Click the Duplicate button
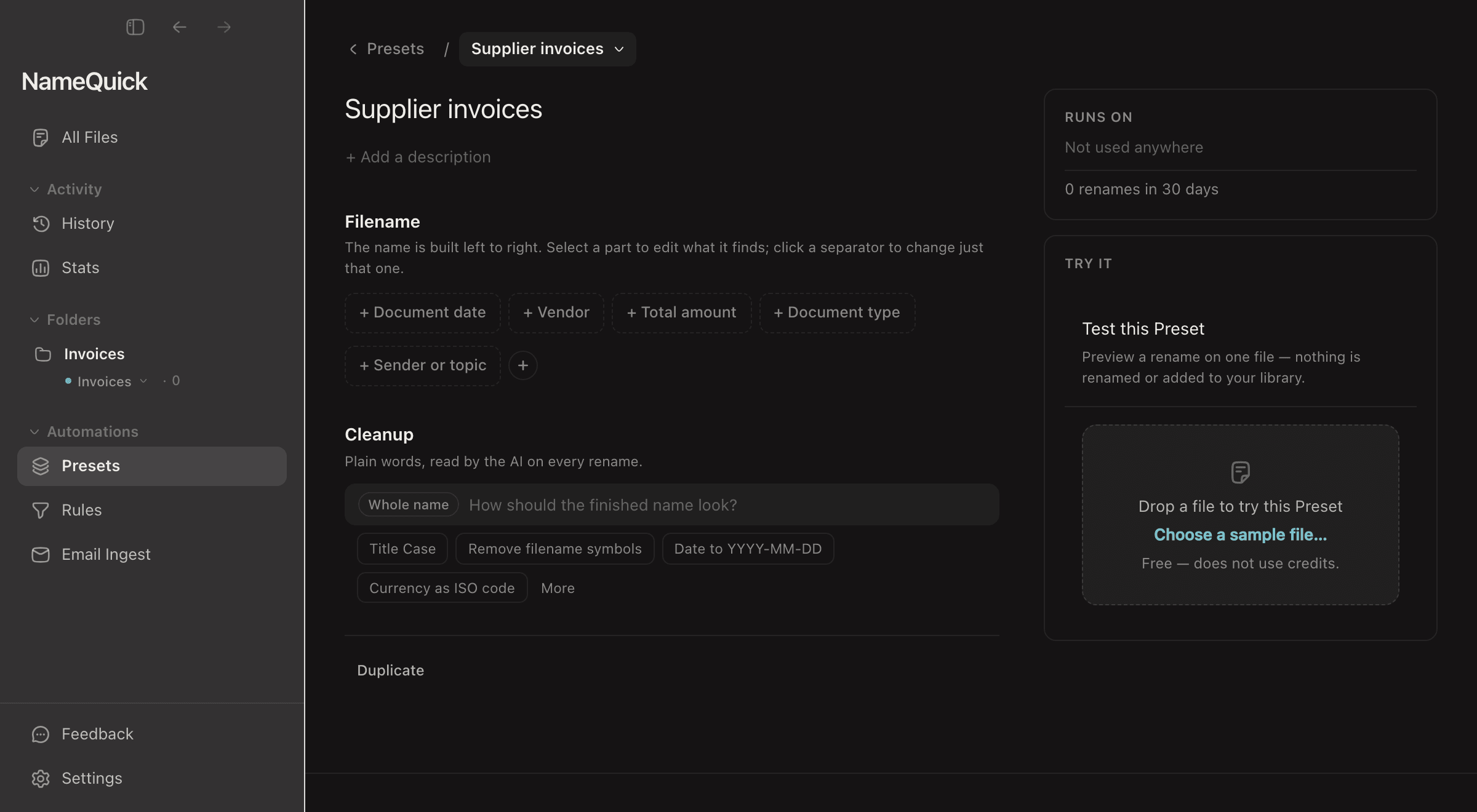 point(390,671)
